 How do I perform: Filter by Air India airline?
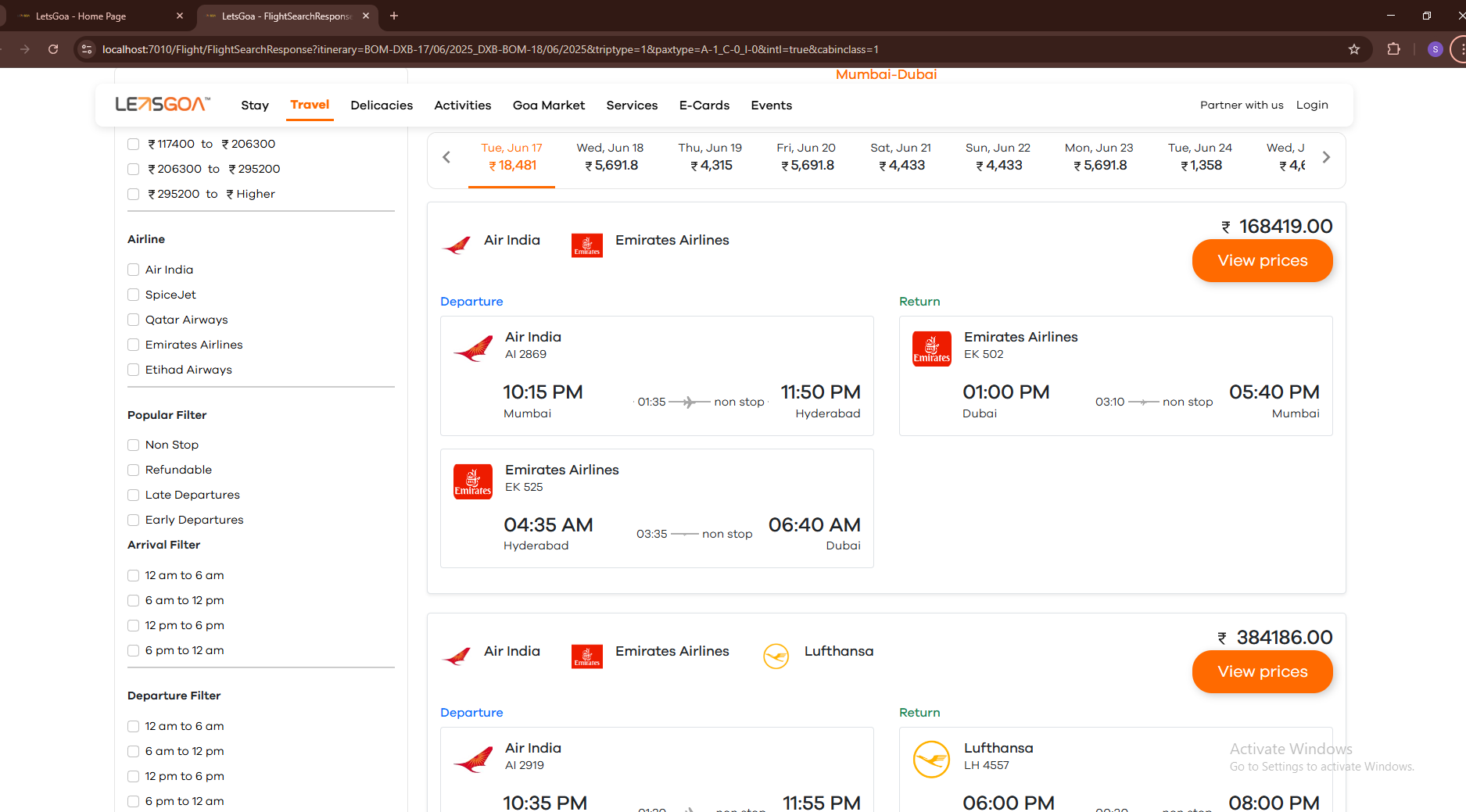133,270
